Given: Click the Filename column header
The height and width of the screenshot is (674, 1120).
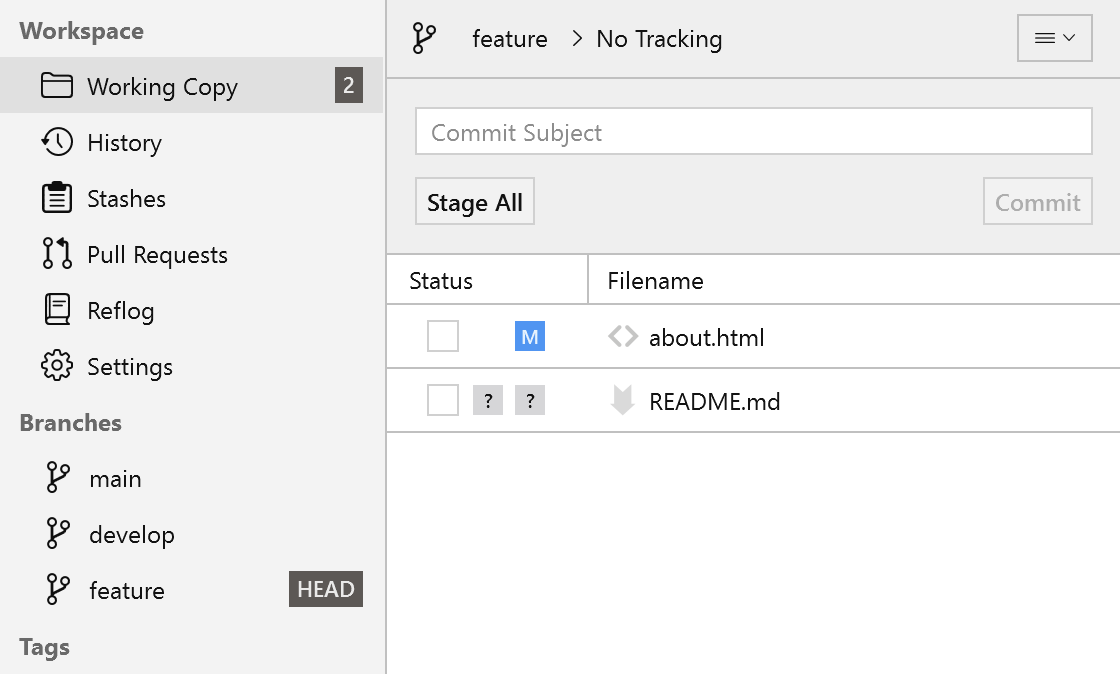Looking at the screenshot, I should tap(655, 281).
